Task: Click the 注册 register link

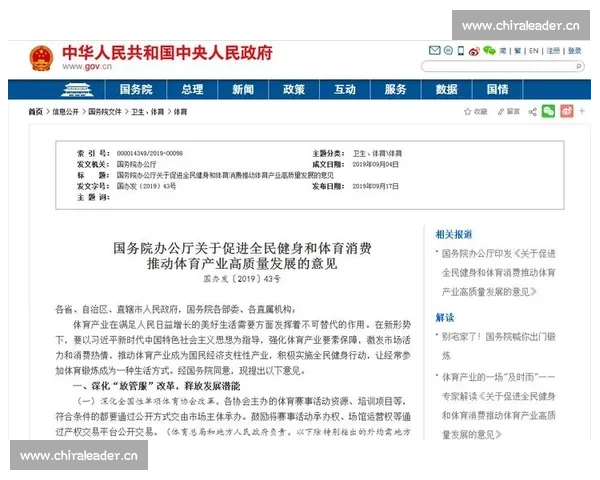Action: tap(553, 51)
